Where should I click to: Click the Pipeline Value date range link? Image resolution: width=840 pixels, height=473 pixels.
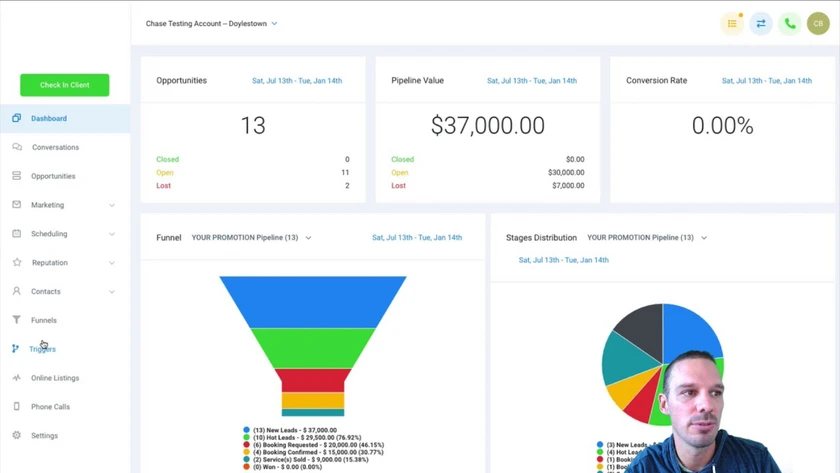531,81
